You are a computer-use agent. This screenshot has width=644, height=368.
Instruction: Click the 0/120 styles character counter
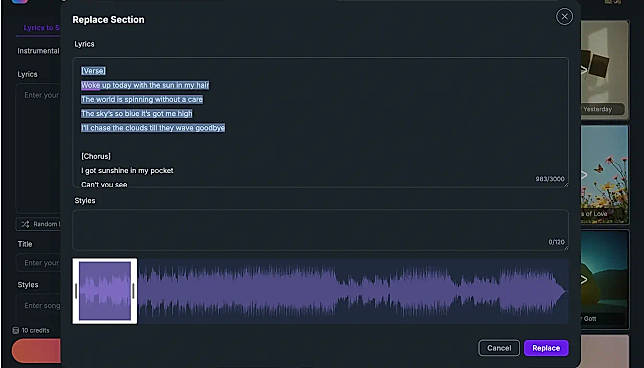pyautogui.click(x=557, y=242)
